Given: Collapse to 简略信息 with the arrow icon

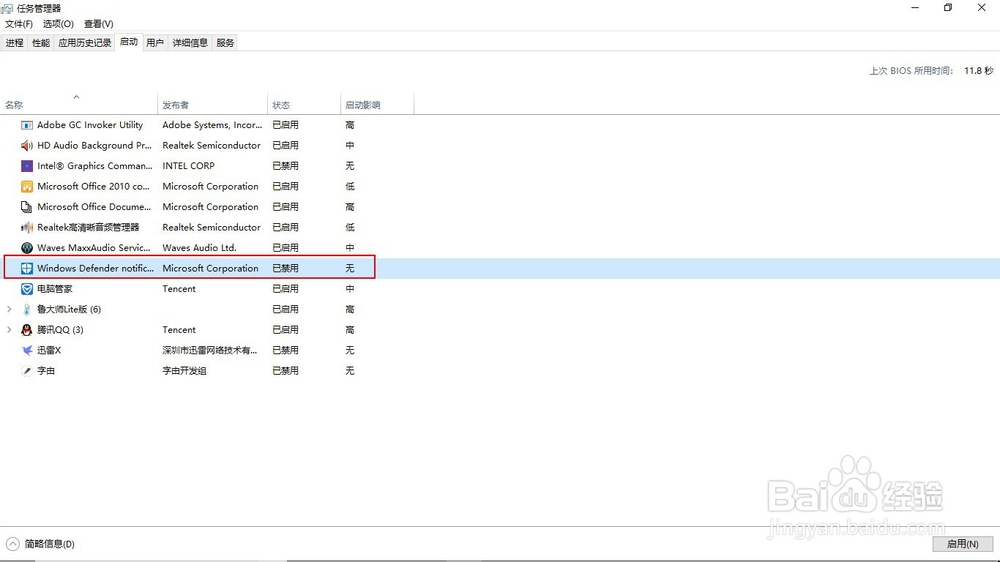Looking at the screenshot, I should [13, 544].
